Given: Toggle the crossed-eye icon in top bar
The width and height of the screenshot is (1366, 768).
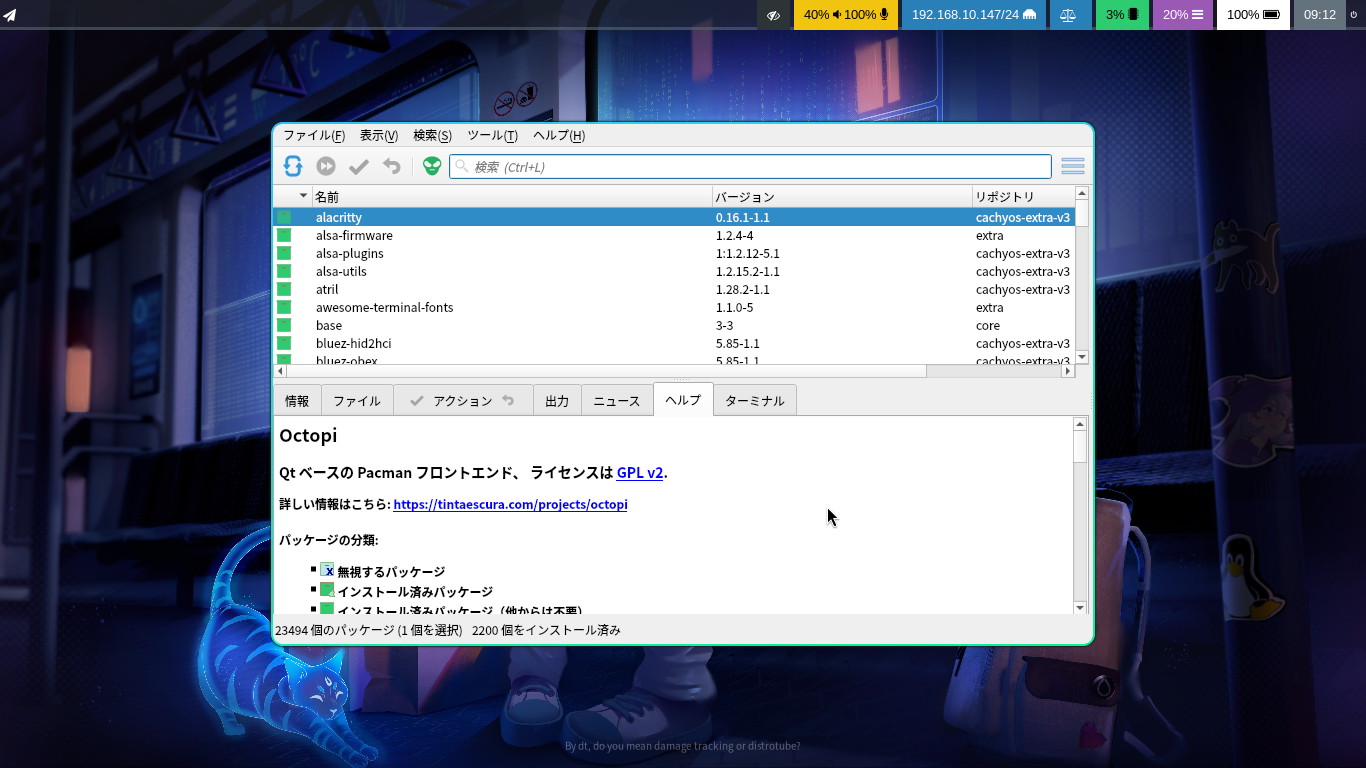Looking at the screenshot, I should [x=773, y=15].
